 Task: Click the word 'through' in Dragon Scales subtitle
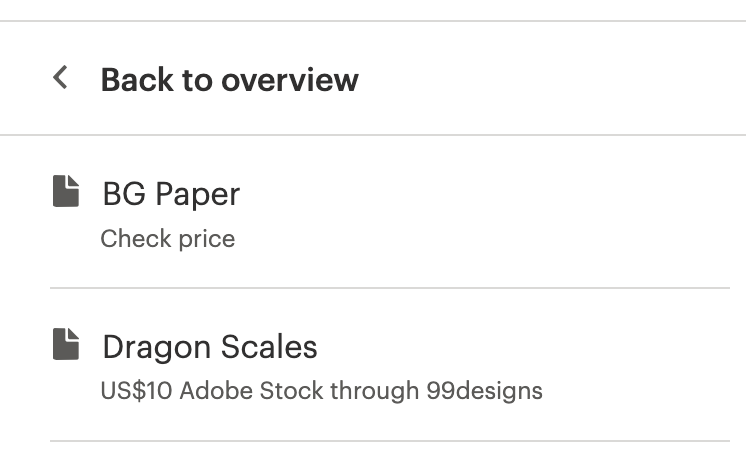pos(375,391)
